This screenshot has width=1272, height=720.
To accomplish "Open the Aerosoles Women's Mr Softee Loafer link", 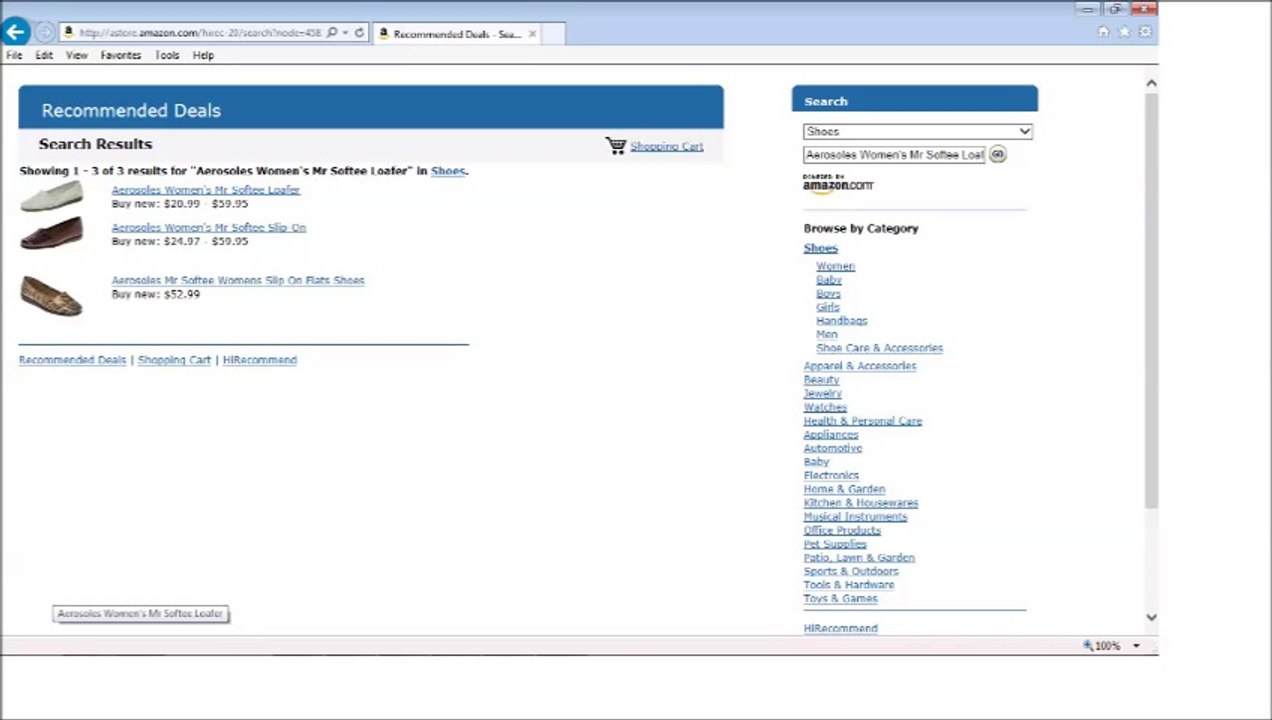I will click(206, 190).
